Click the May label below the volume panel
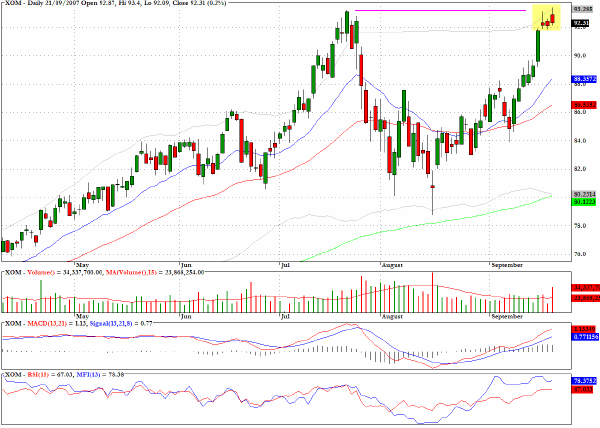This screenshot has width=600, height=428. (x=82, y=316)
